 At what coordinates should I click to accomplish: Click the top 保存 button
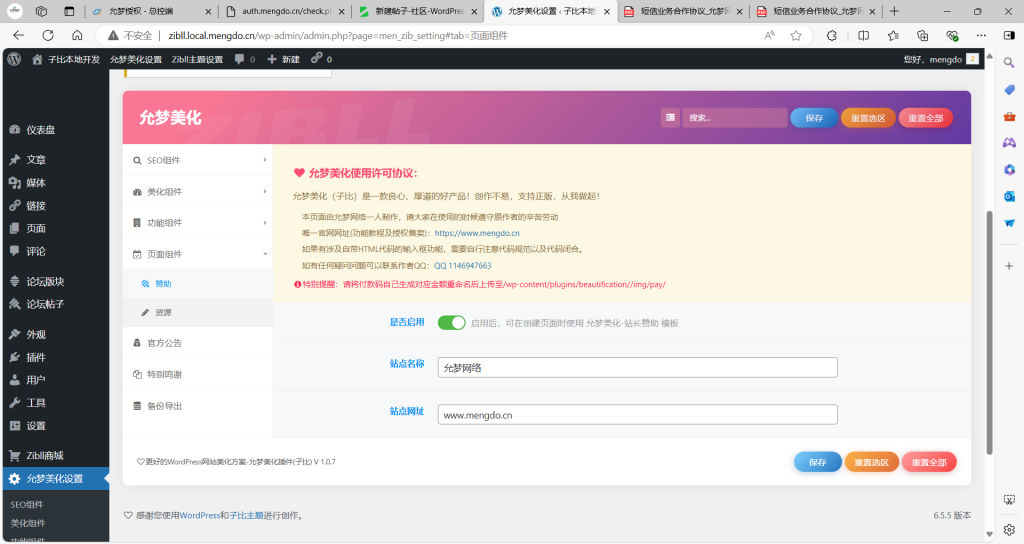[x=813, y=118]
